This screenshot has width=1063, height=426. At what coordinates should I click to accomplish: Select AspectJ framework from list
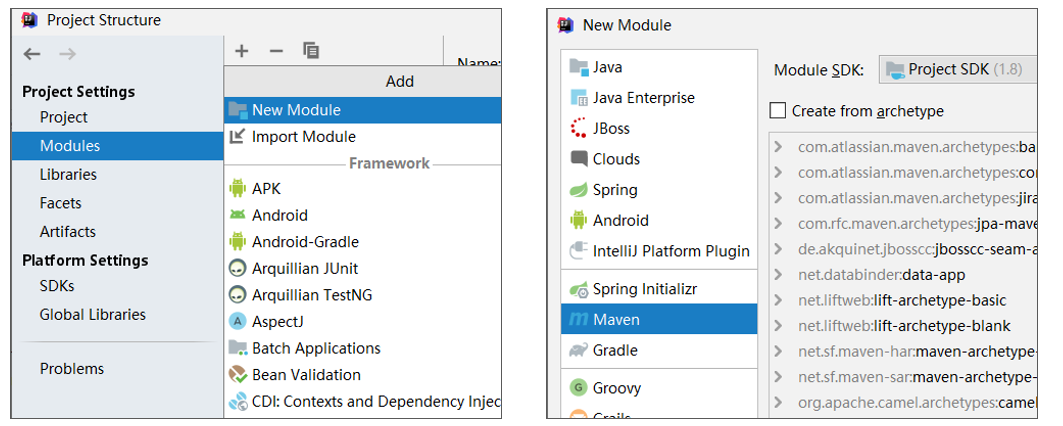pos(275,321)
